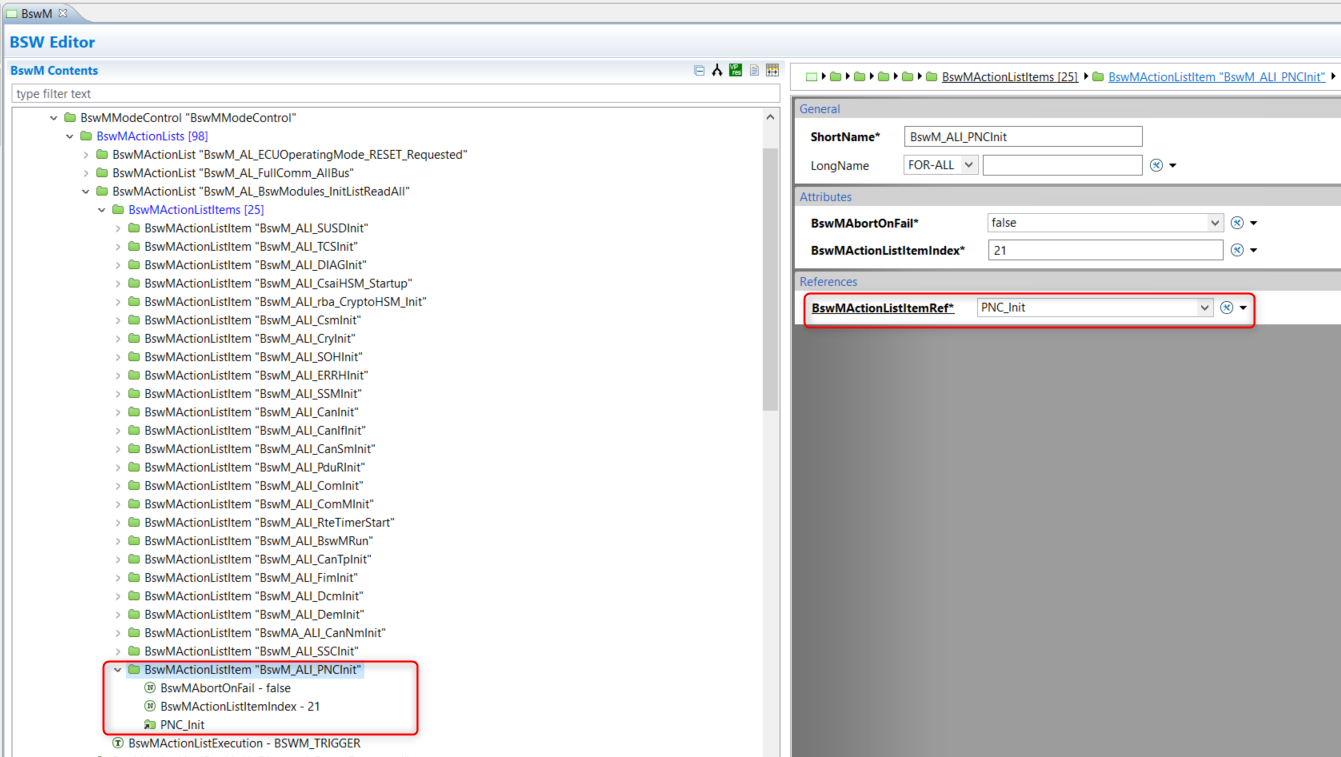
Task: Click the folder icon of BswM_ALI_DemInit
Action: coord(134,615)
